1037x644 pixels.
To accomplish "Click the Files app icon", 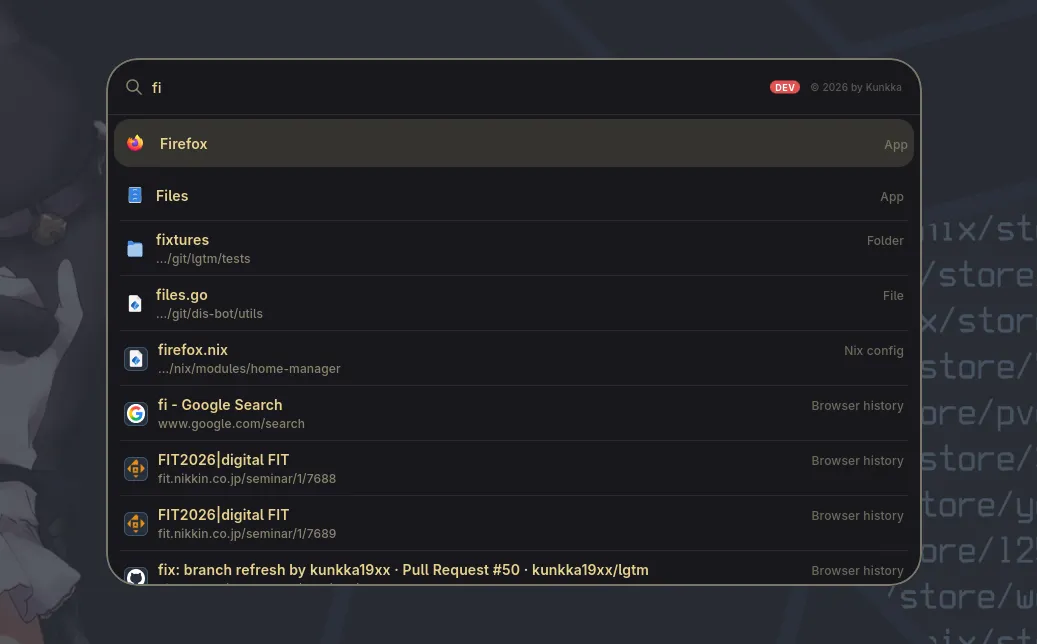I will [x=135, y=195].
